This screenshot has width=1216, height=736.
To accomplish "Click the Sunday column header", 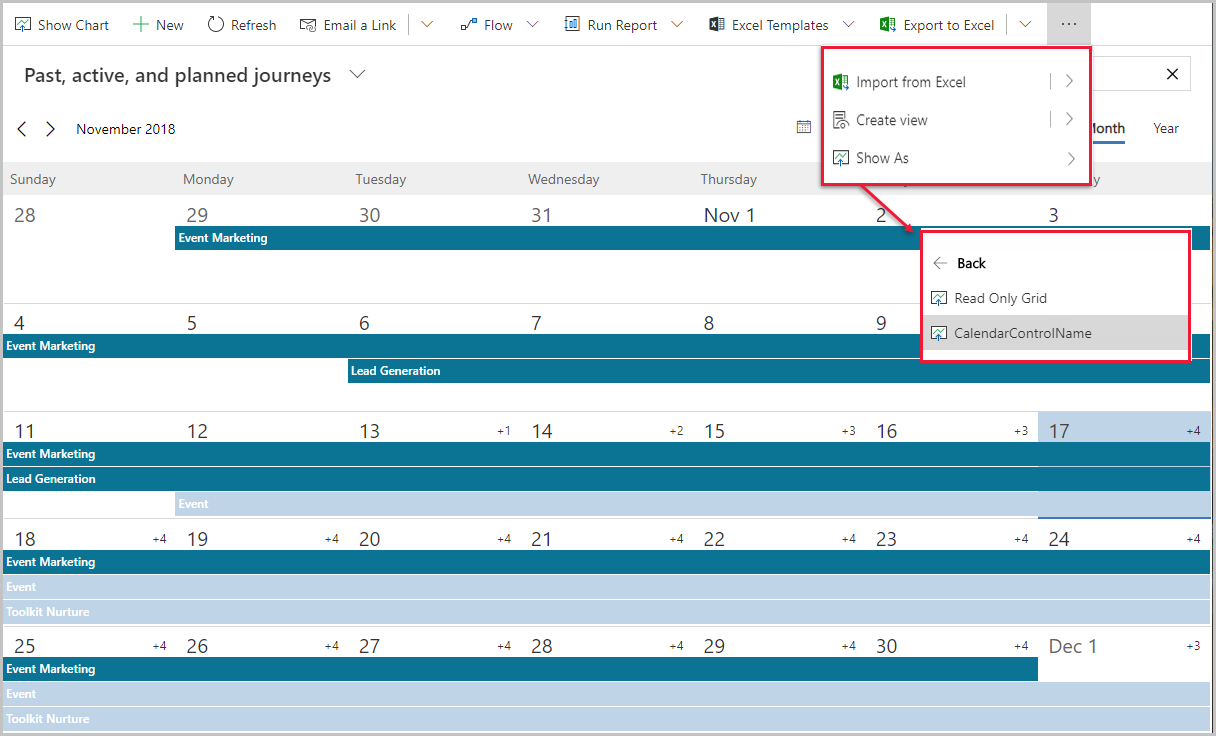I will point(33,179).
